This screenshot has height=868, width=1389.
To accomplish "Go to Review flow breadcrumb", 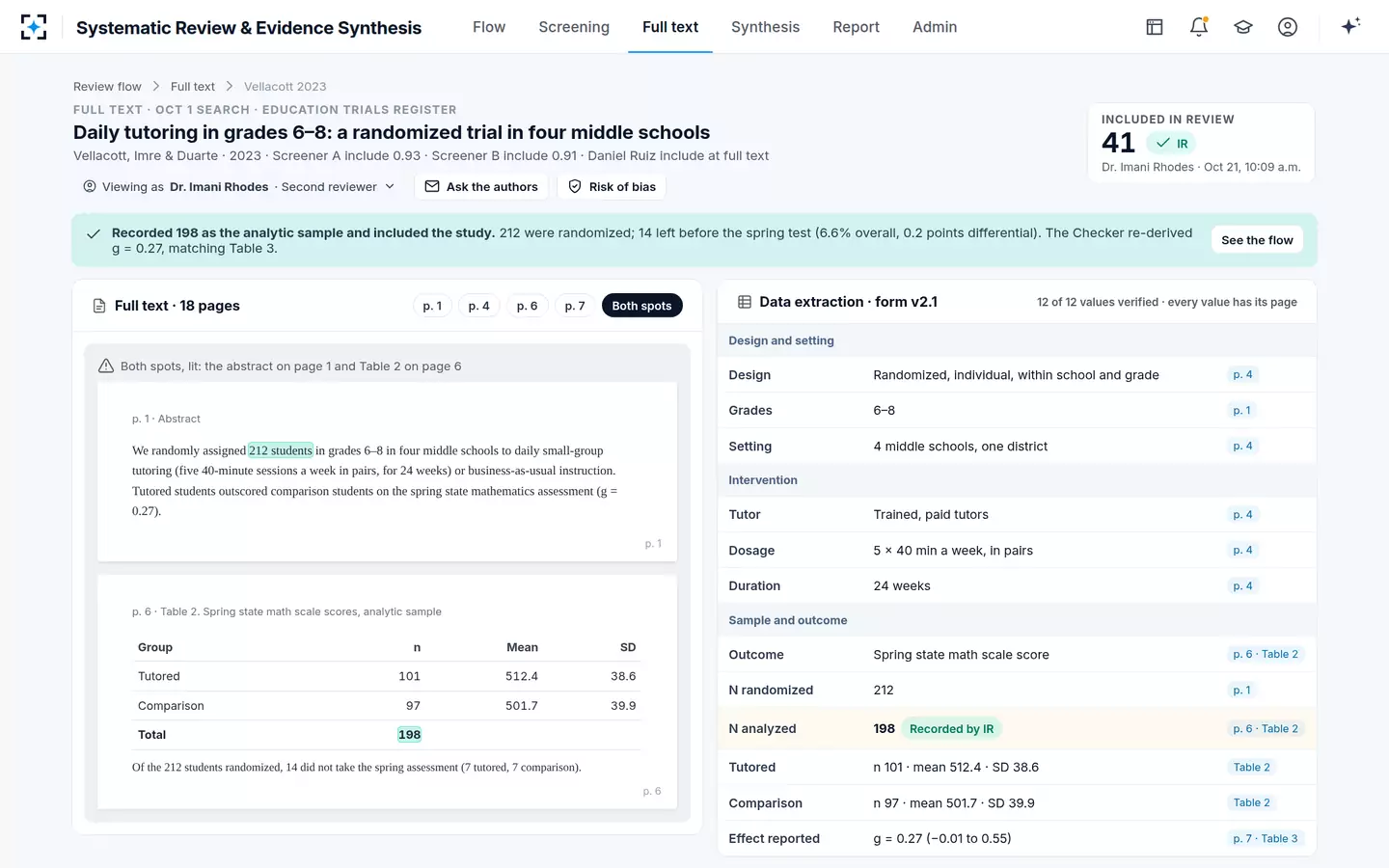I will click(x=107, y=87).
